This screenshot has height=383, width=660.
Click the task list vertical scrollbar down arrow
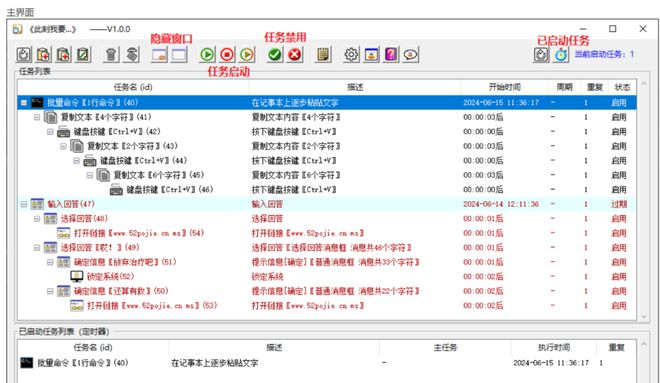(x=644, y=317)
